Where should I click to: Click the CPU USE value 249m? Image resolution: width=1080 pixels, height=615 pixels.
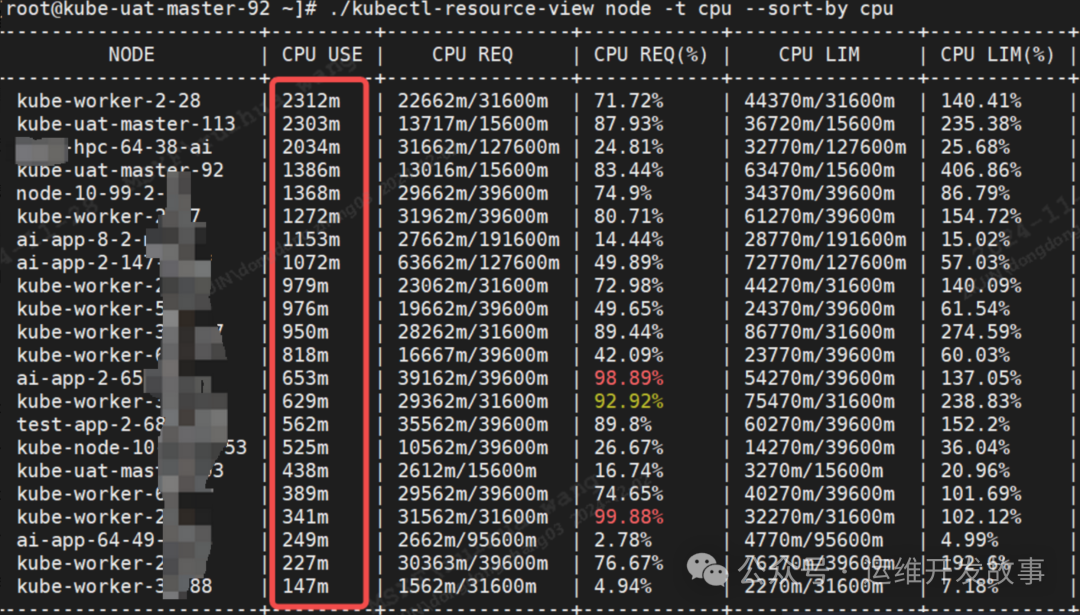pyautogui.click(x=305, y=540)
